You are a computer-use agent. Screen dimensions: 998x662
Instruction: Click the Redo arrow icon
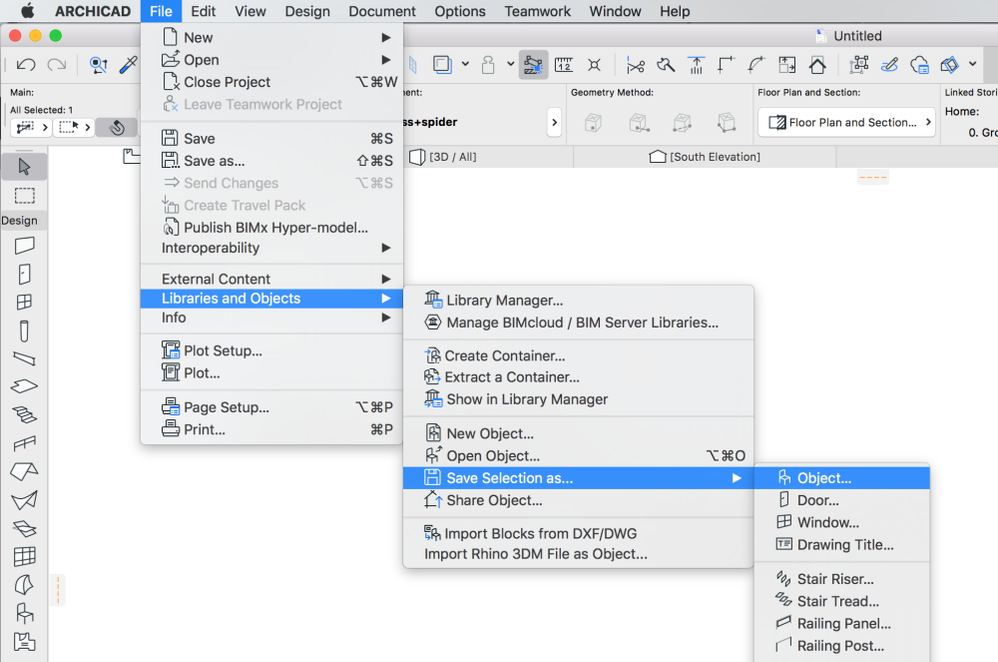tap(57, 64)
